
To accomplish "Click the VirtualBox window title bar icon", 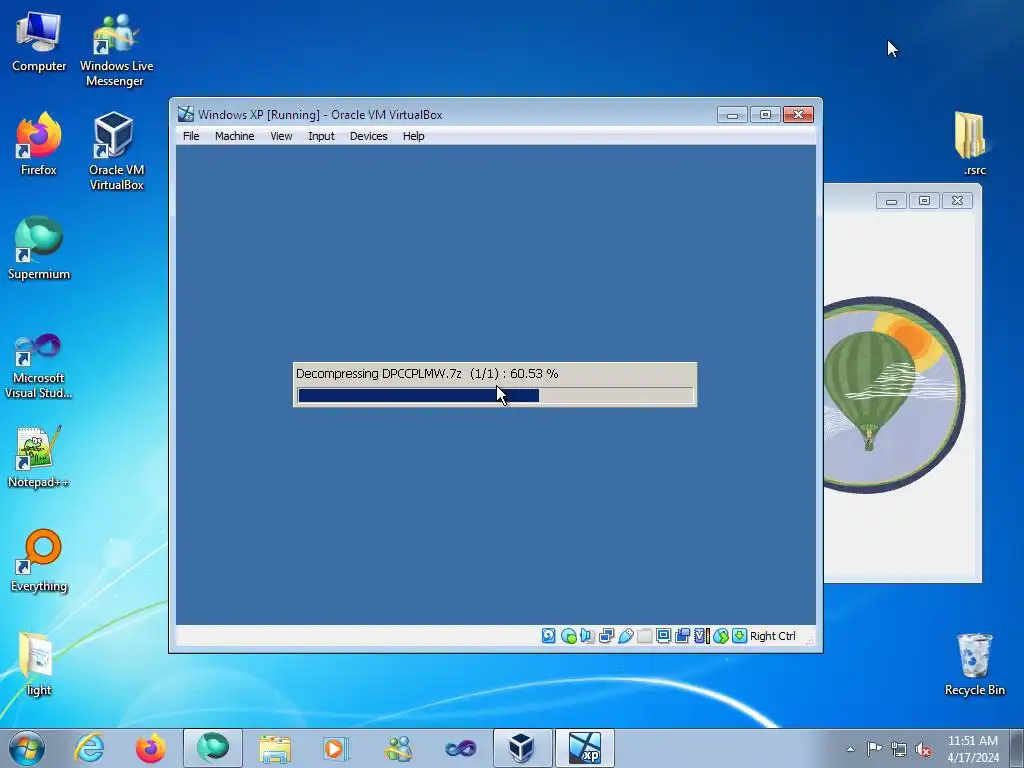I will [186, 114].
